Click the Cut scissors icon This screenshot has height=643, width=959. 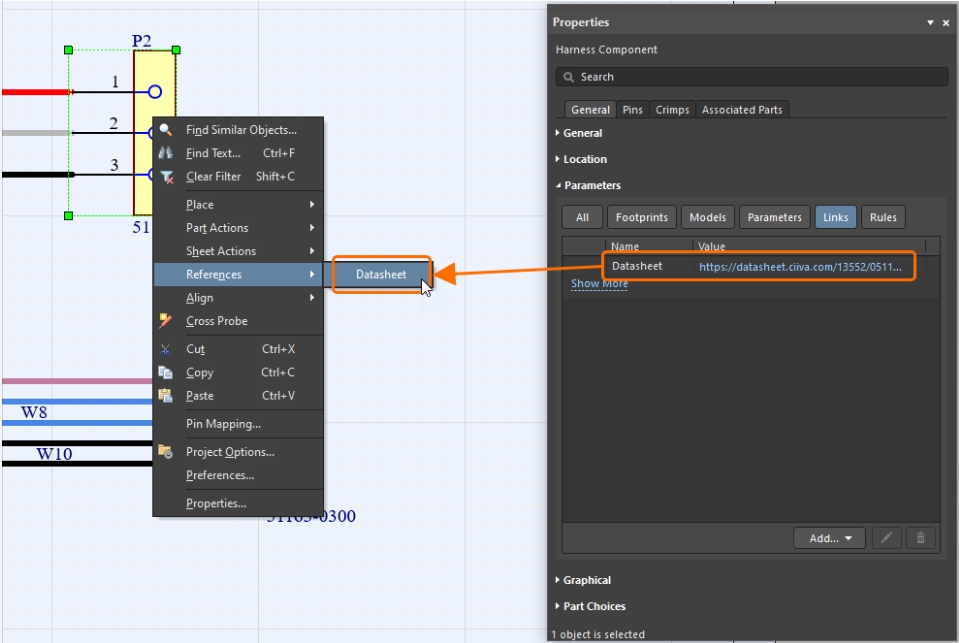(165, 349)
